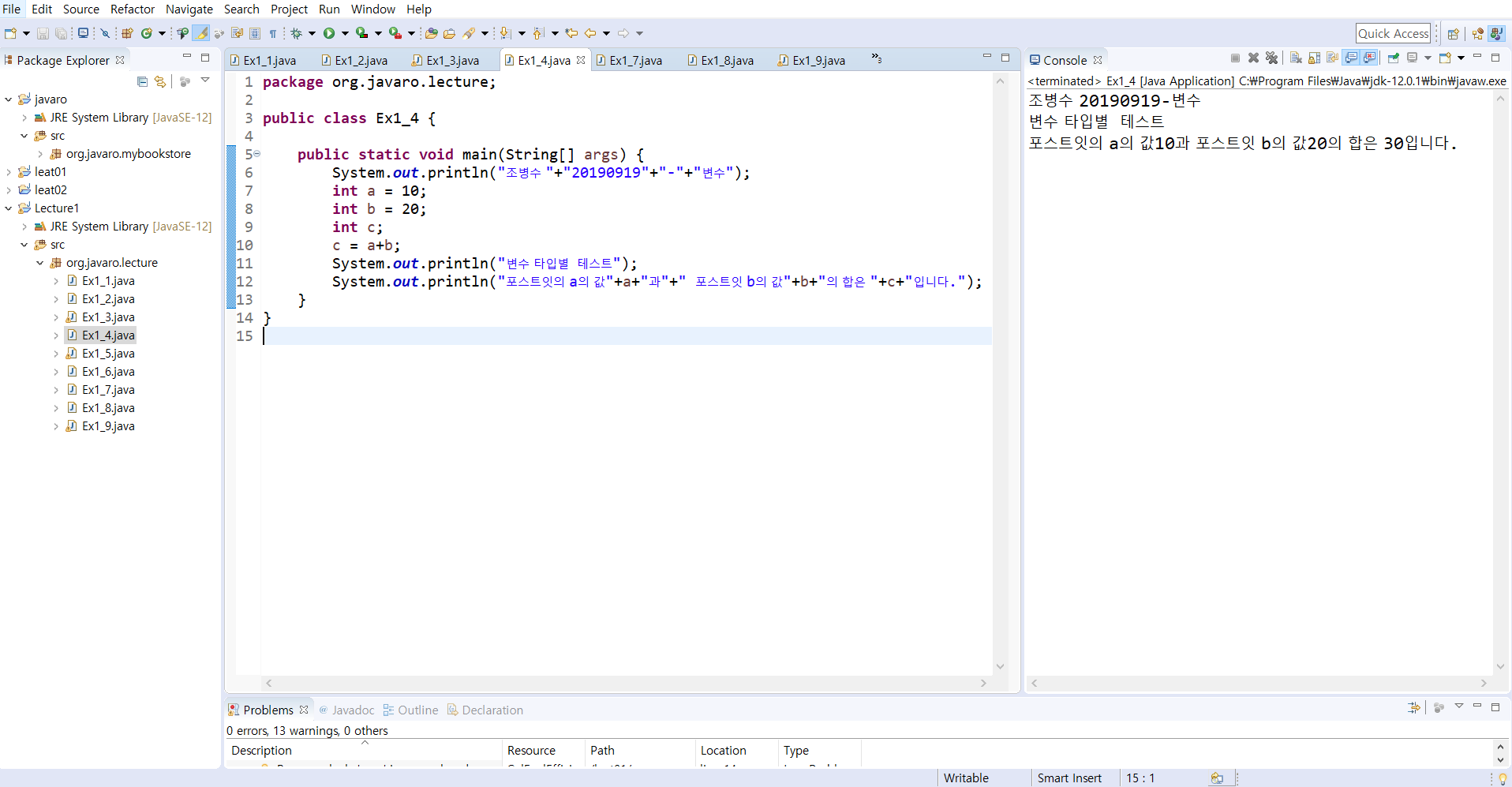The image size is (1512, 787).
Task: Open the Package Explorer view menu
Action: 205,81
